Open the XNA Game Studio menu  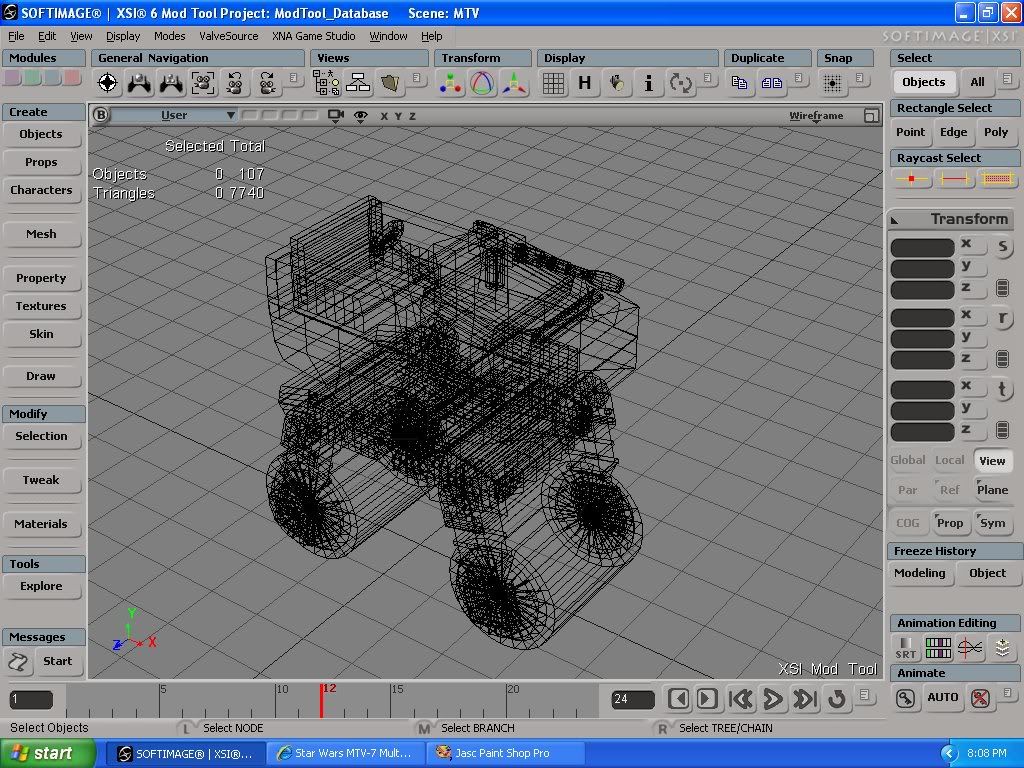click(x=314, y=36)
